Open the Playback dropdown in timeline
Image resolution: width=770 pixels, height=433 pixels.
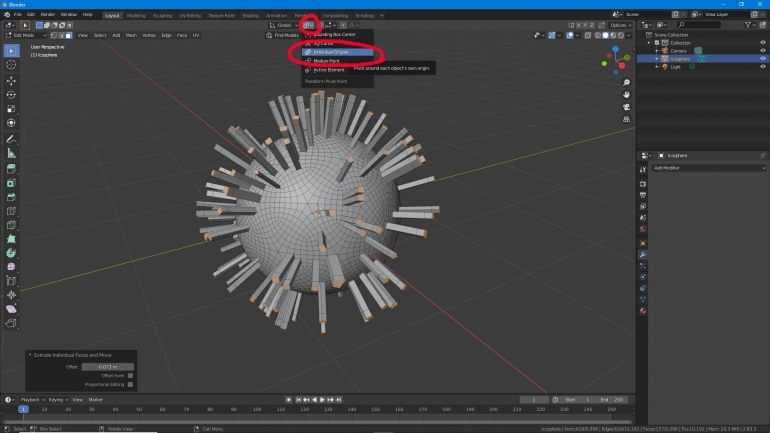(32, 400)
